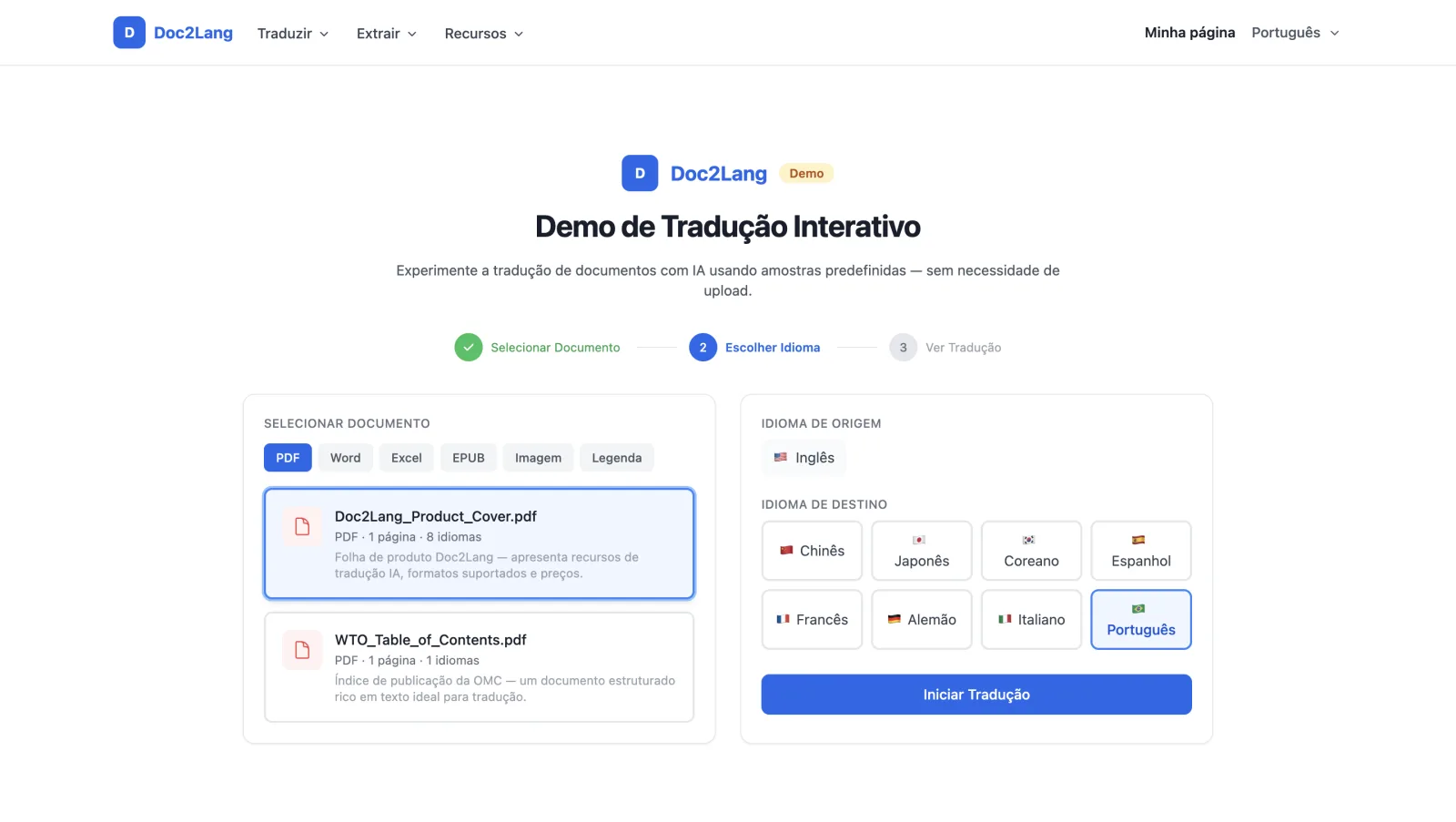Open Minha página link
Viewport: 1456px width, 822px height.
pyautogui.click(x=1189, y=33)
